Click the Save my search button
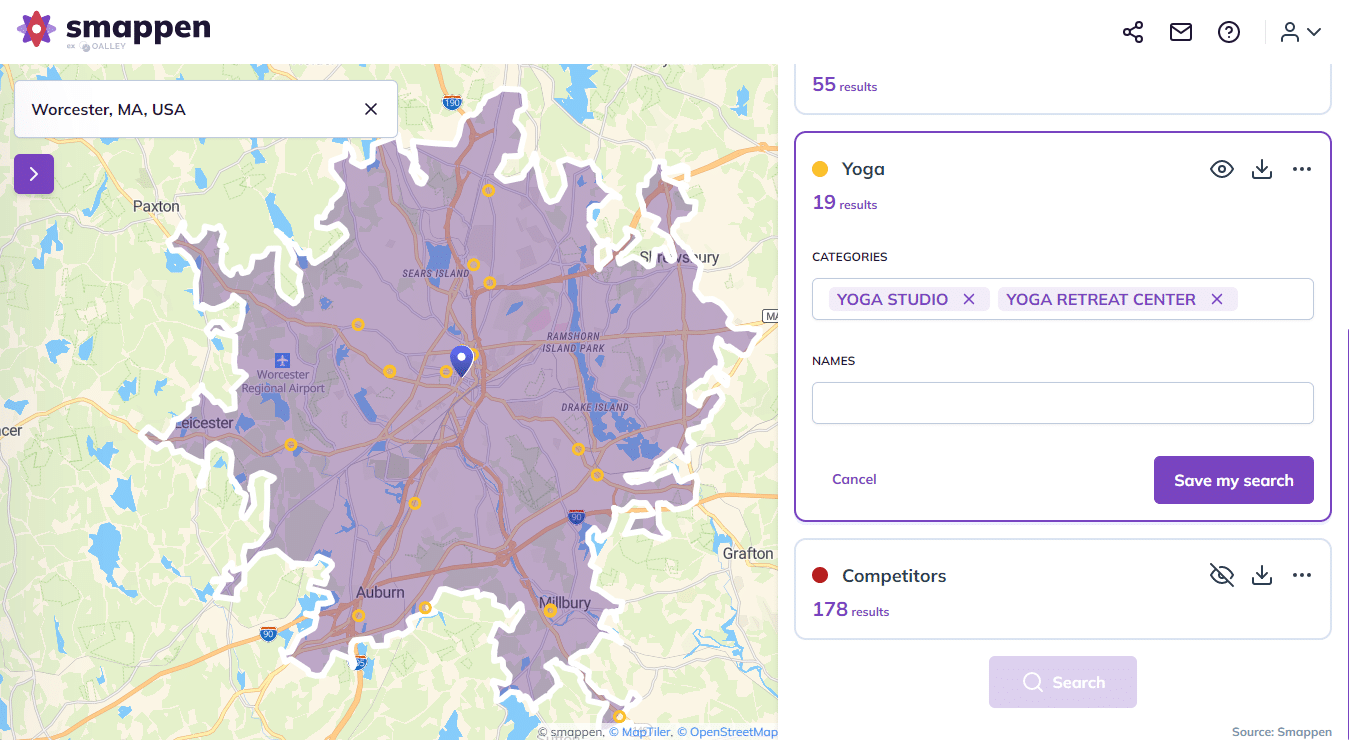Viewport: 1349px width, 740px height. click(x=1233, y=480)
